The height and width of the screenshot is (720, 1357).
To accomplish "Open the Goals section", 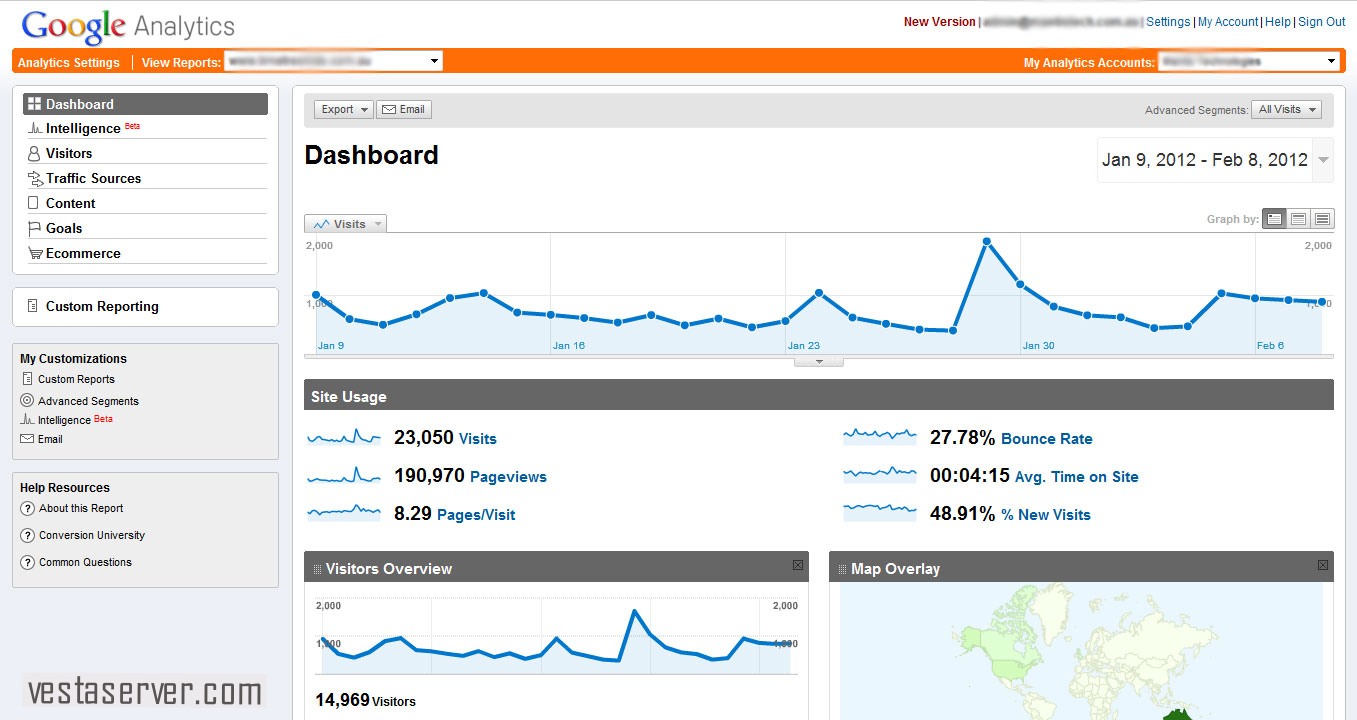I will coord(64,228).
